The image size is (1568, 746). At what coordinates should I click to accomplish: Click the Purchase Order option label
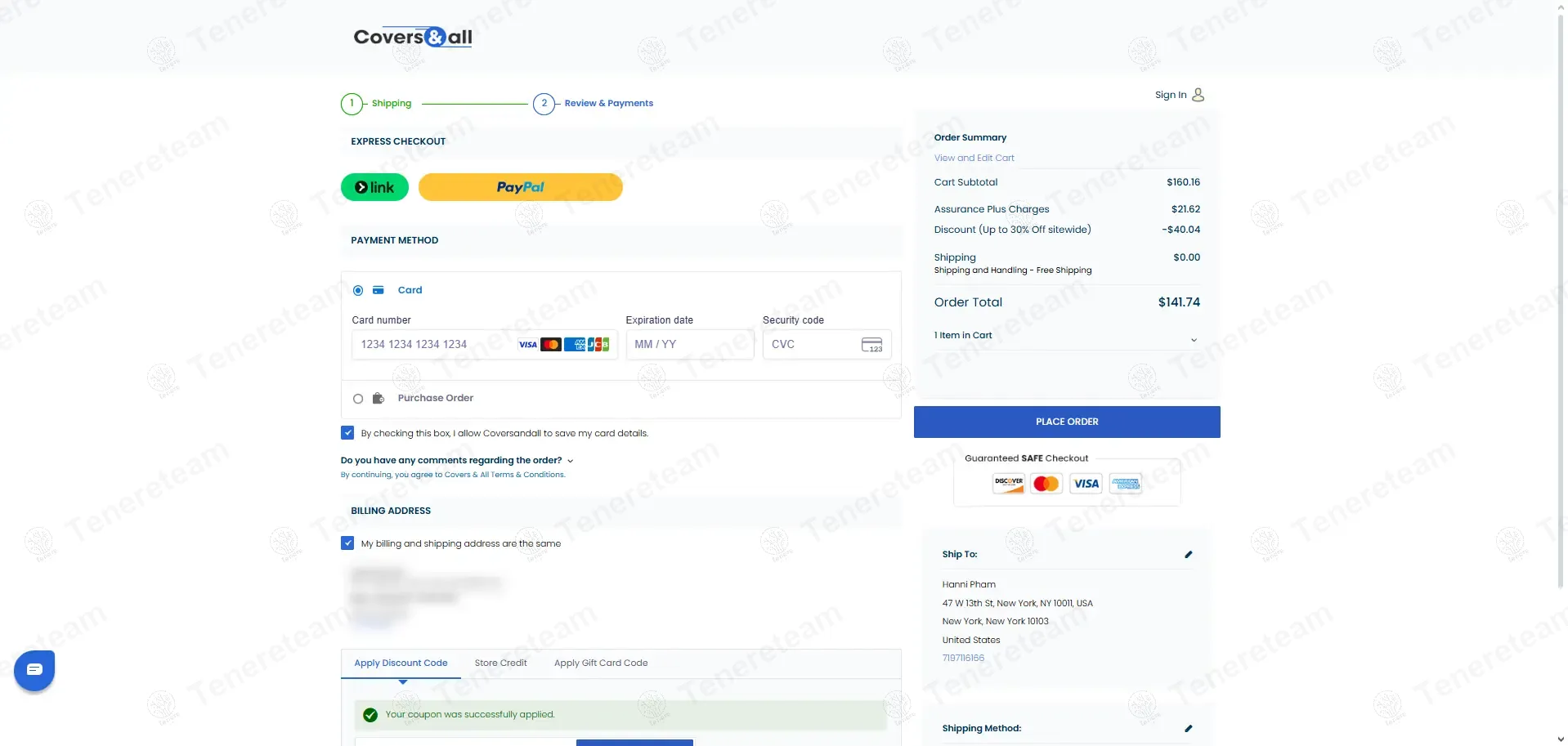click(436, 399)
